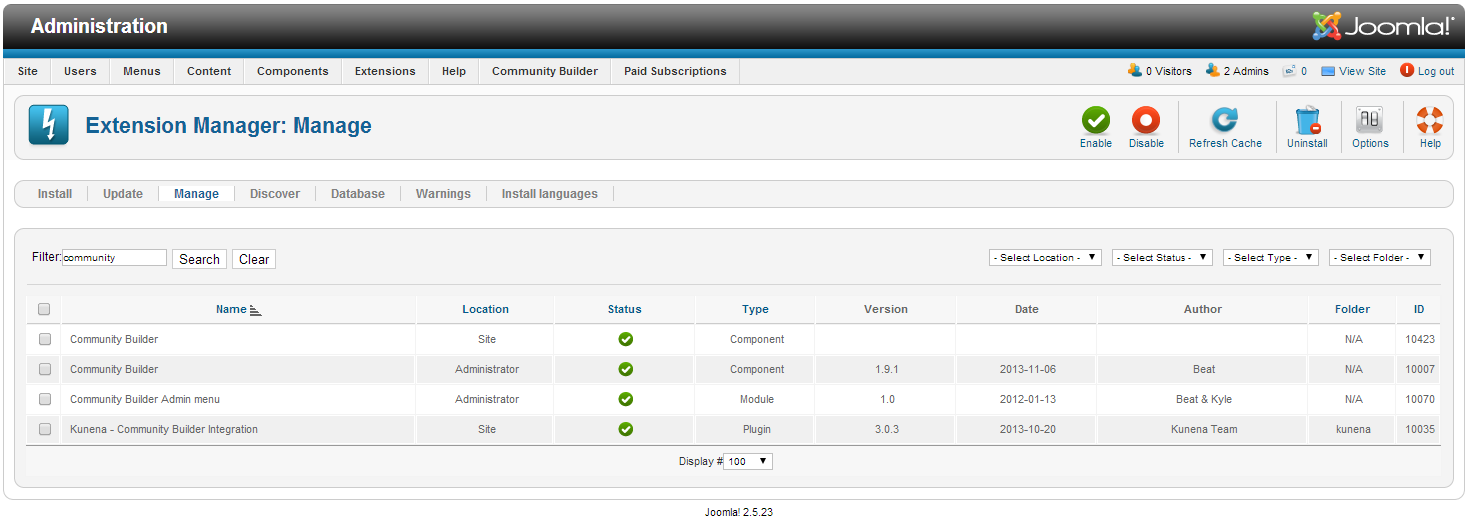Image resolution: width=1474 pixels, height=522 pixels.
Task: Sort by ID column header
Action: 1419,310
